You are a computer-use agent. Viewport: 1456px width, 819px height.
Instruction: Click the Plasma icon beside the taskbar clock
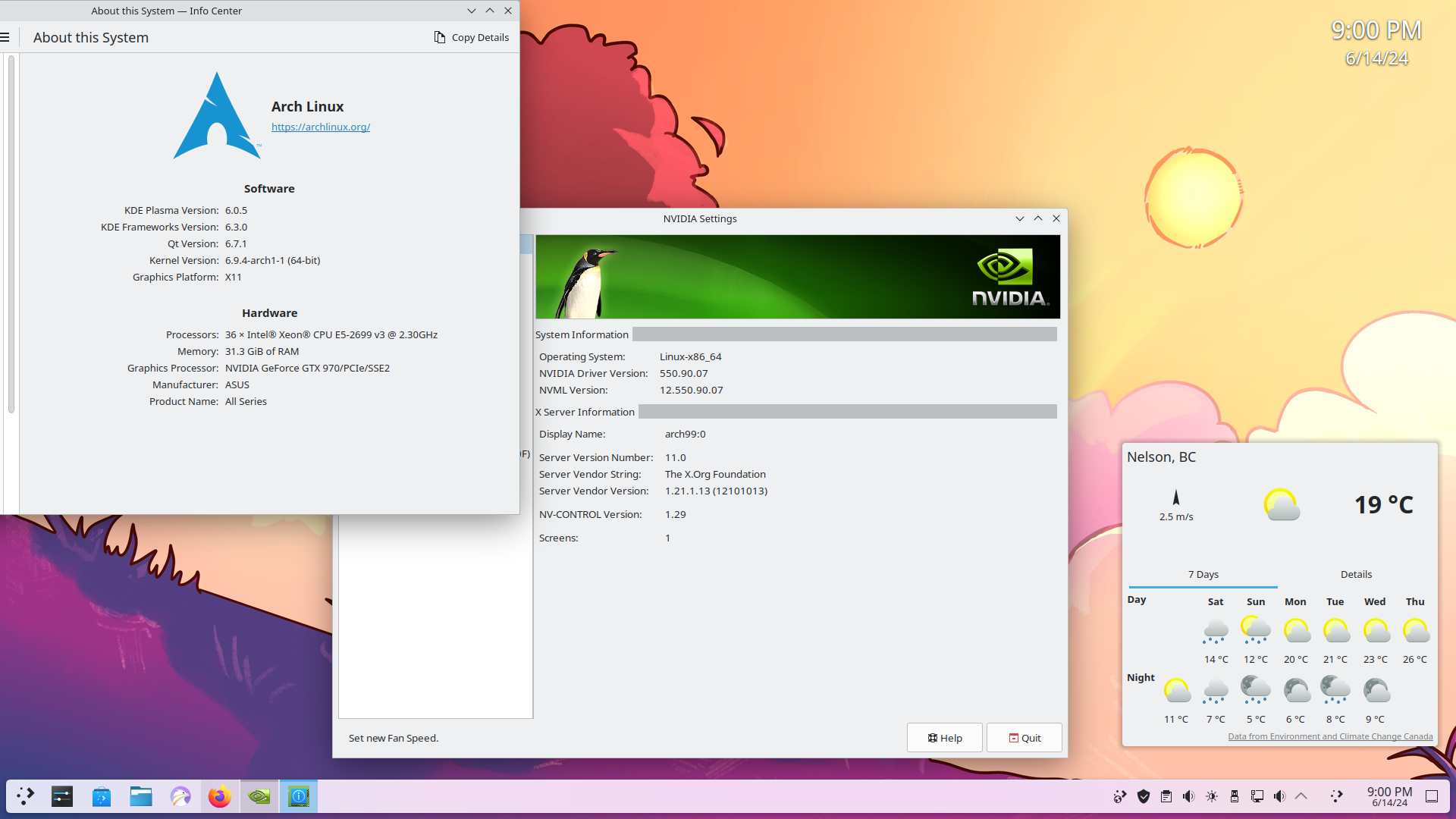pos(1337,796)
